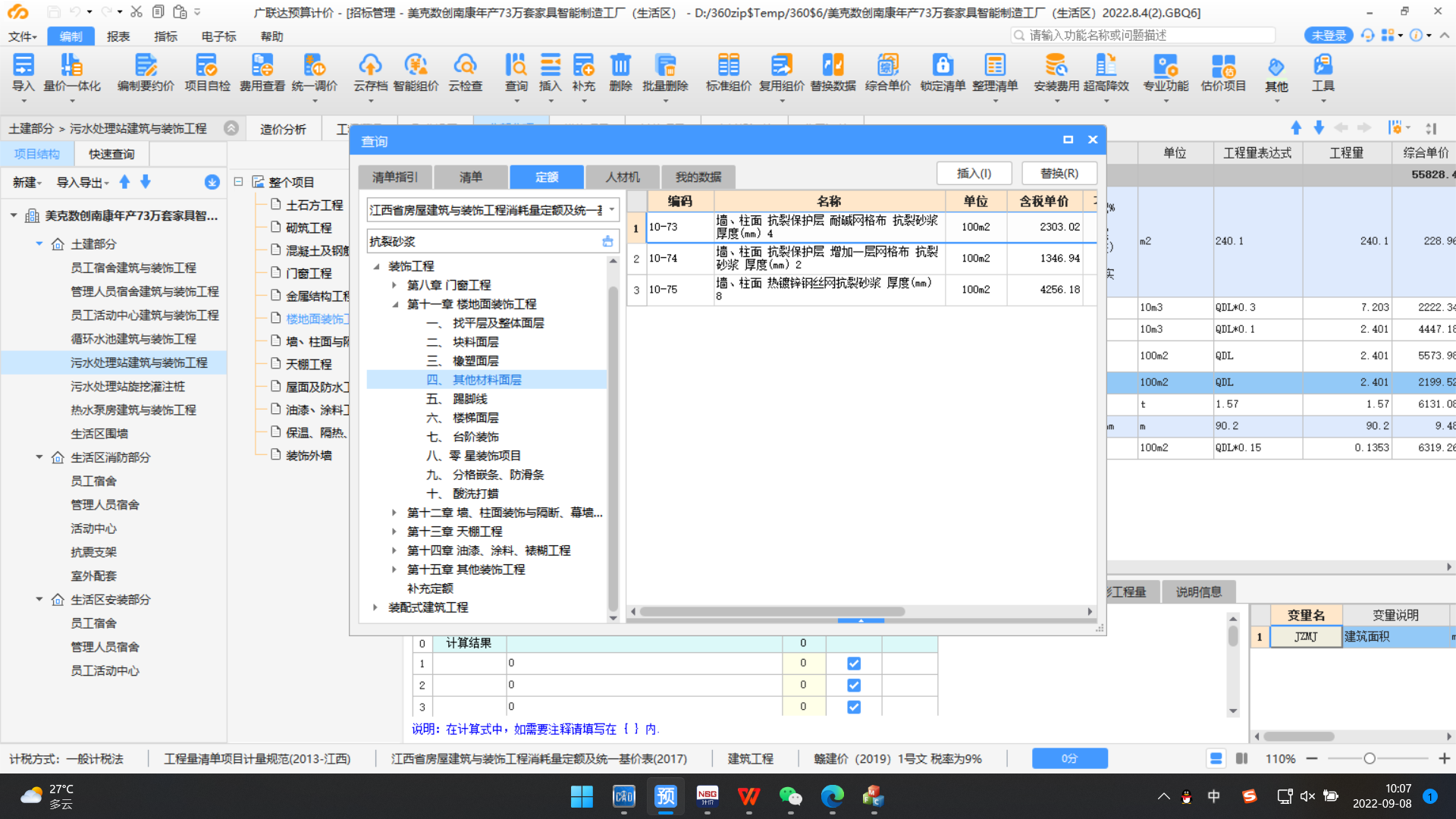Open the quota library dropdown 江西省房屋建筑与装饰工程

(x=493, y=210)
